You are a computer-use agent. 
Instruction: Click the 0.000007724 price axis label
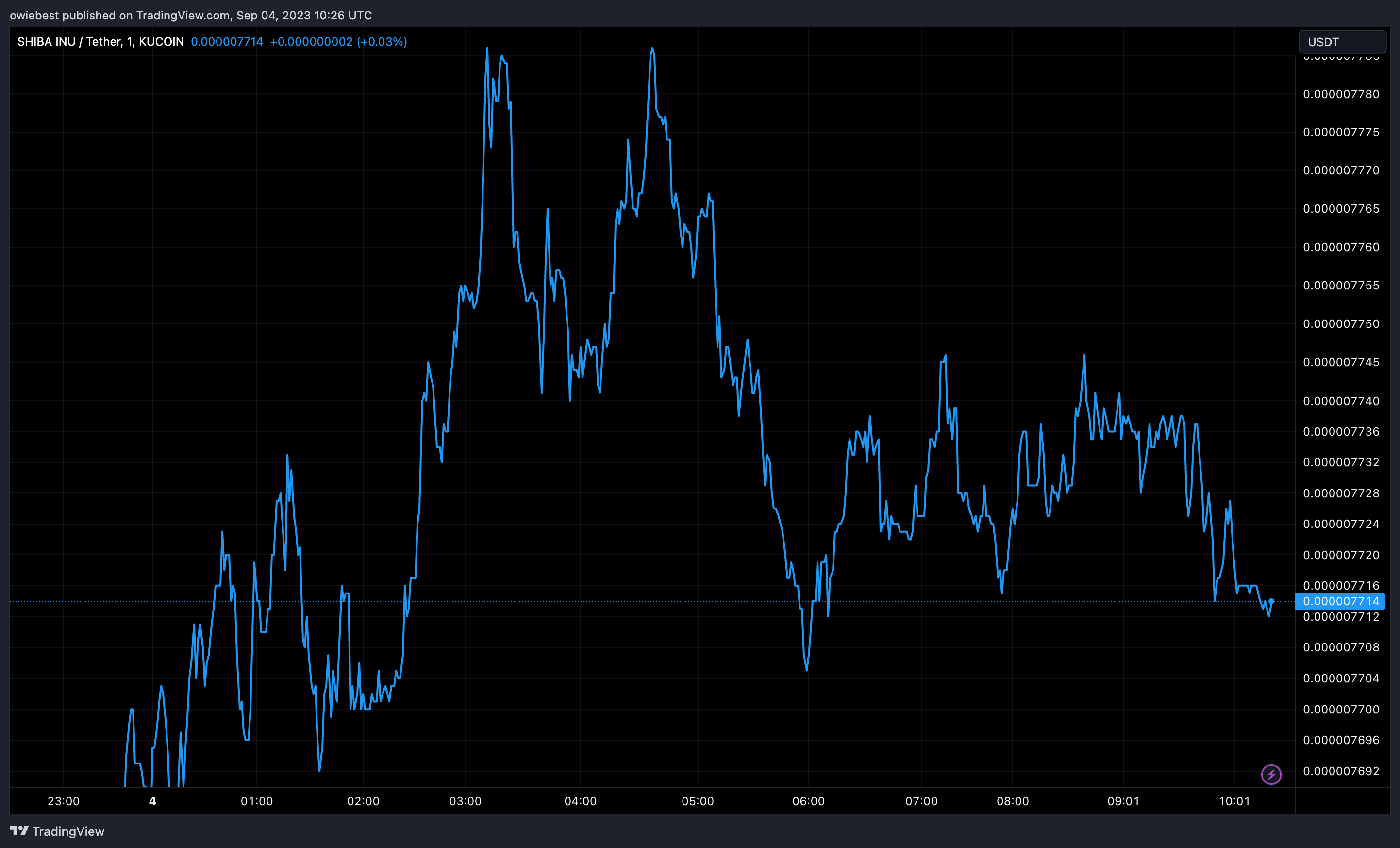pos(1341,524)
